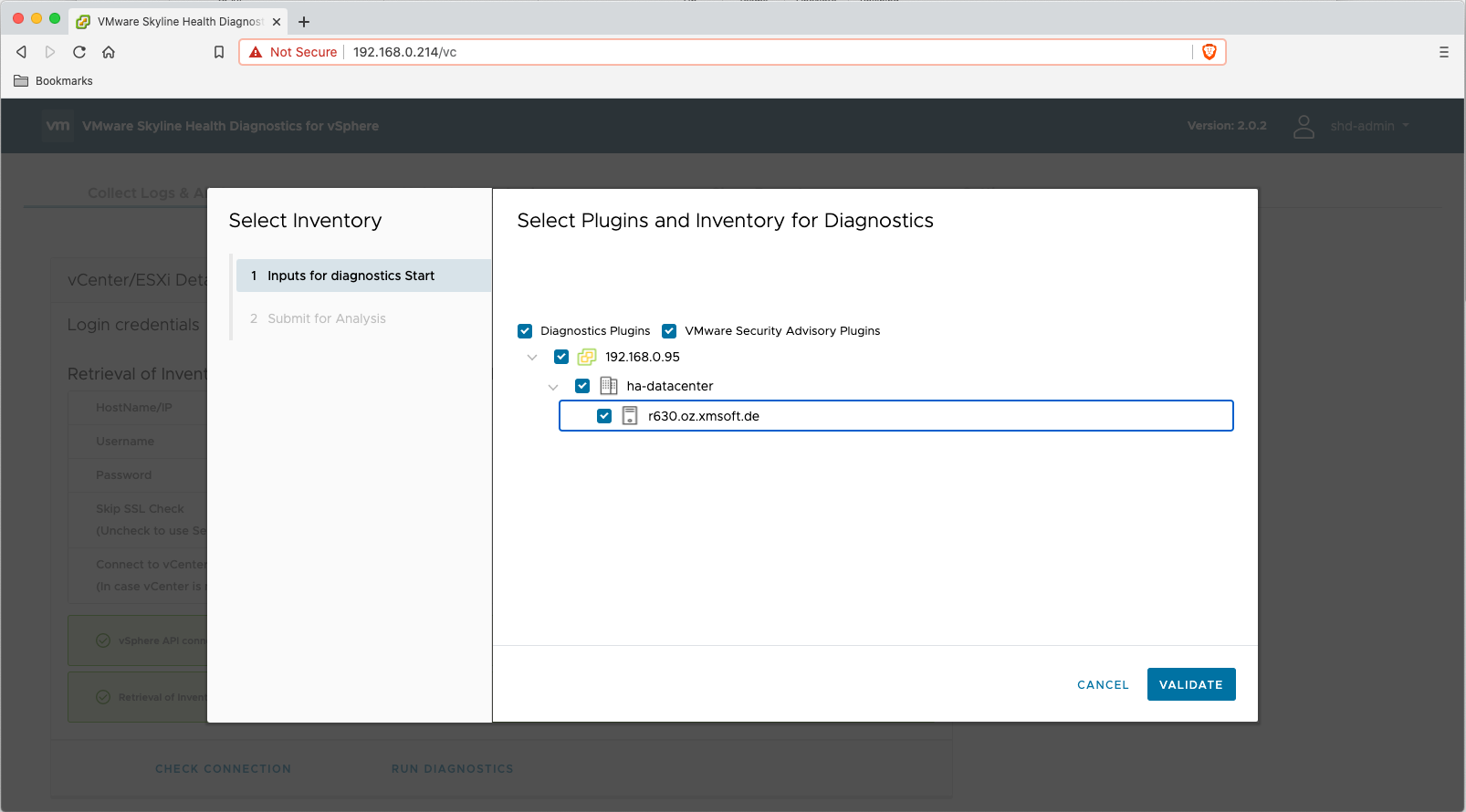The height and width of the screenshot is (812, 1466).
Task: Switch to VMware Skyline Health browser tab
Action: (x=178, y=22)
